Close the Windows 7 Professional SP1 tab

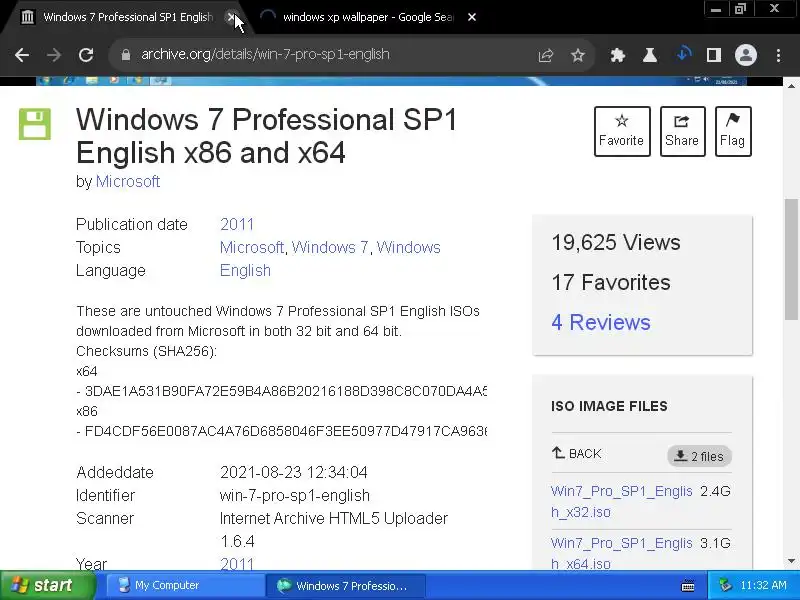232,17
